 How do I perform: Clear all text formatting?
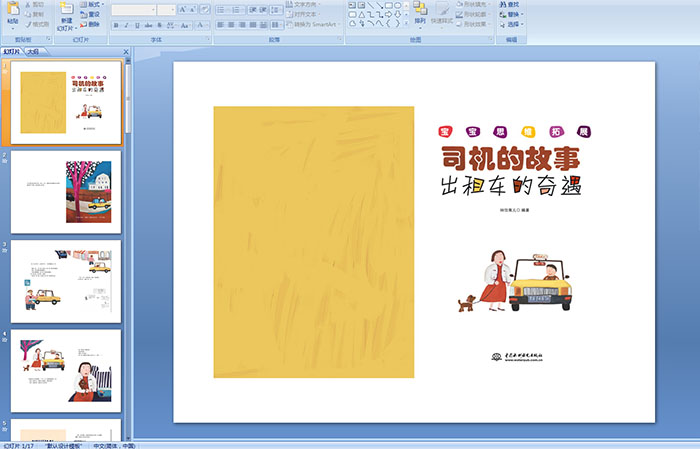(205, 10)
